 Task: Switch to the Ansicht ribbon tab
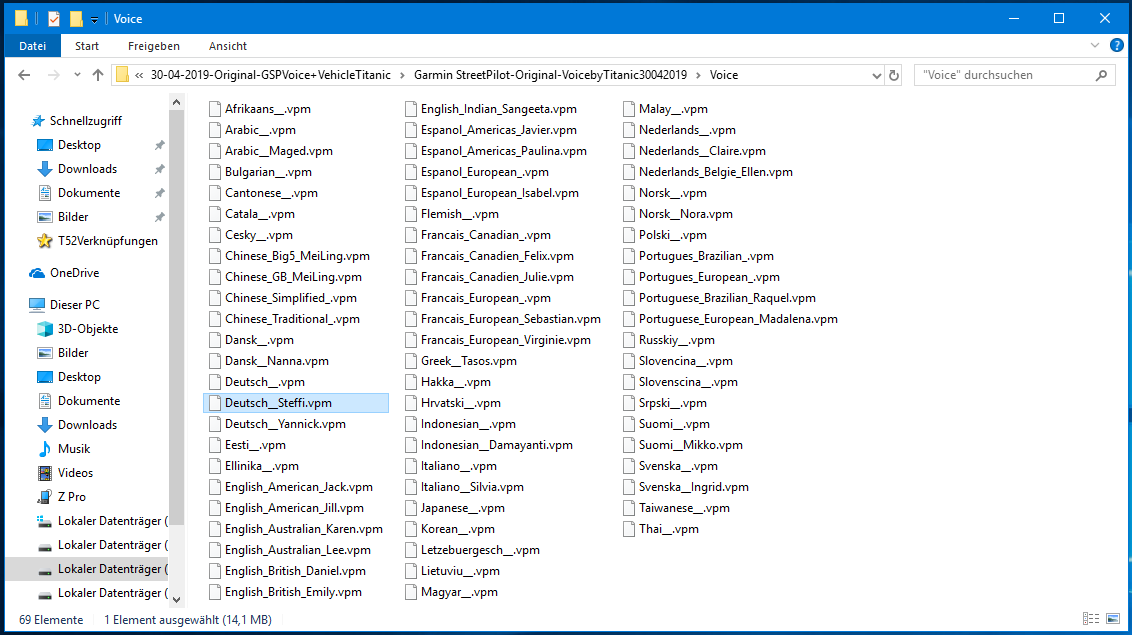coord(228,45)
